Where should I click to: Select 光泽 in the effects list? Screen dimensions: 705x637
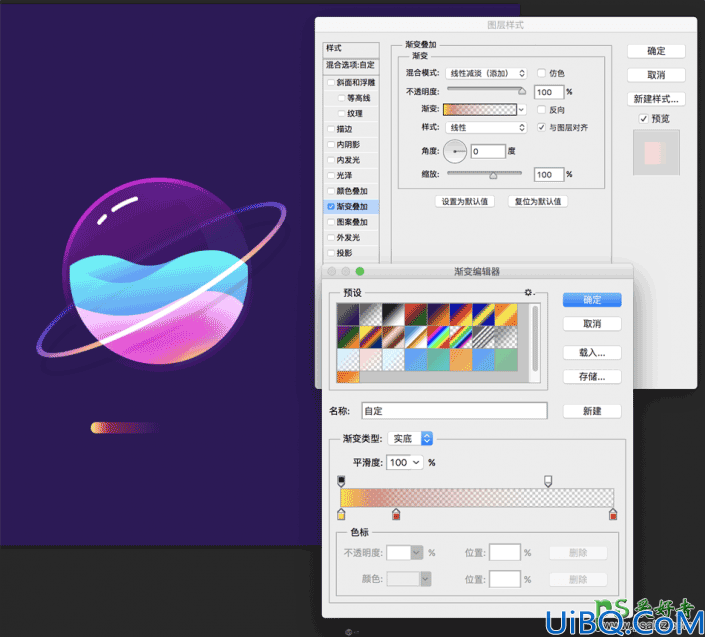click(344, 175)
